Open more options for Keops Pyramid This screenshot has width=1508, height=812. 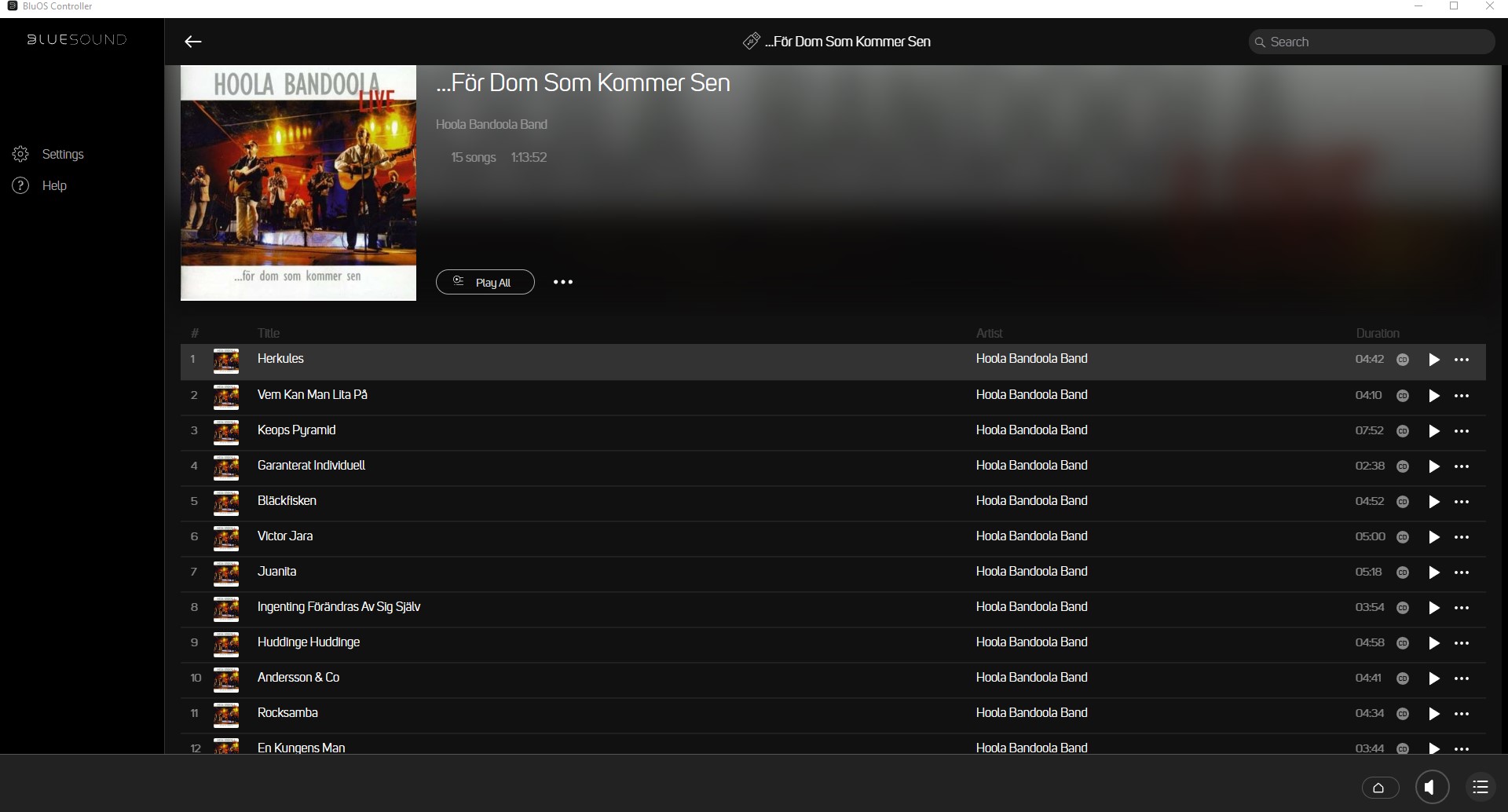click(1462, 431)
